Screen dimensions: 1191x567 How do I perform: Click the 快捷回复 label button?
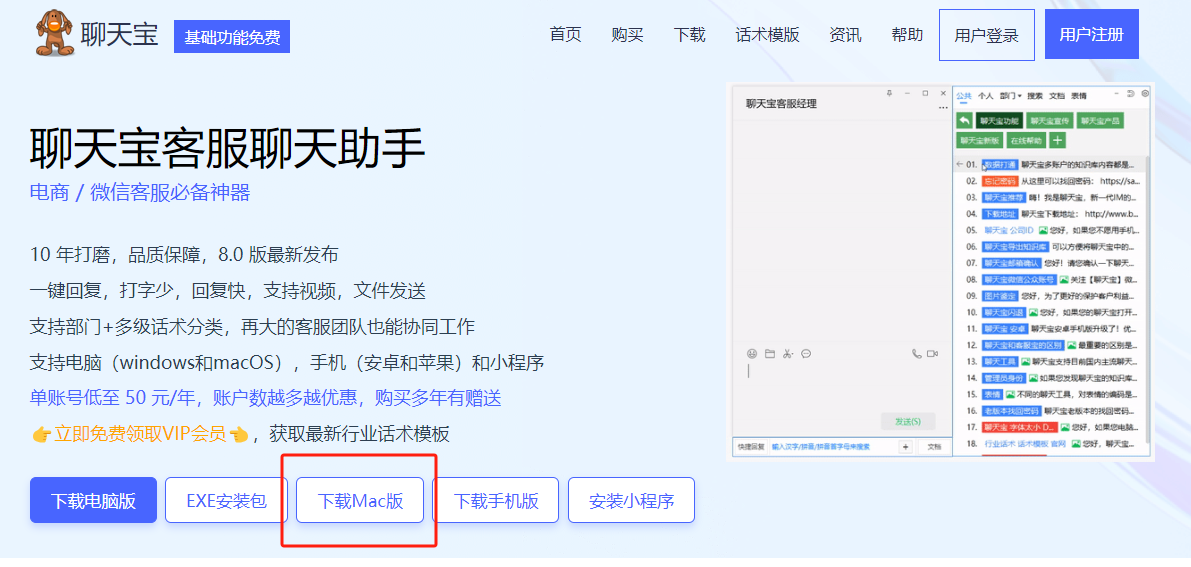750,448
